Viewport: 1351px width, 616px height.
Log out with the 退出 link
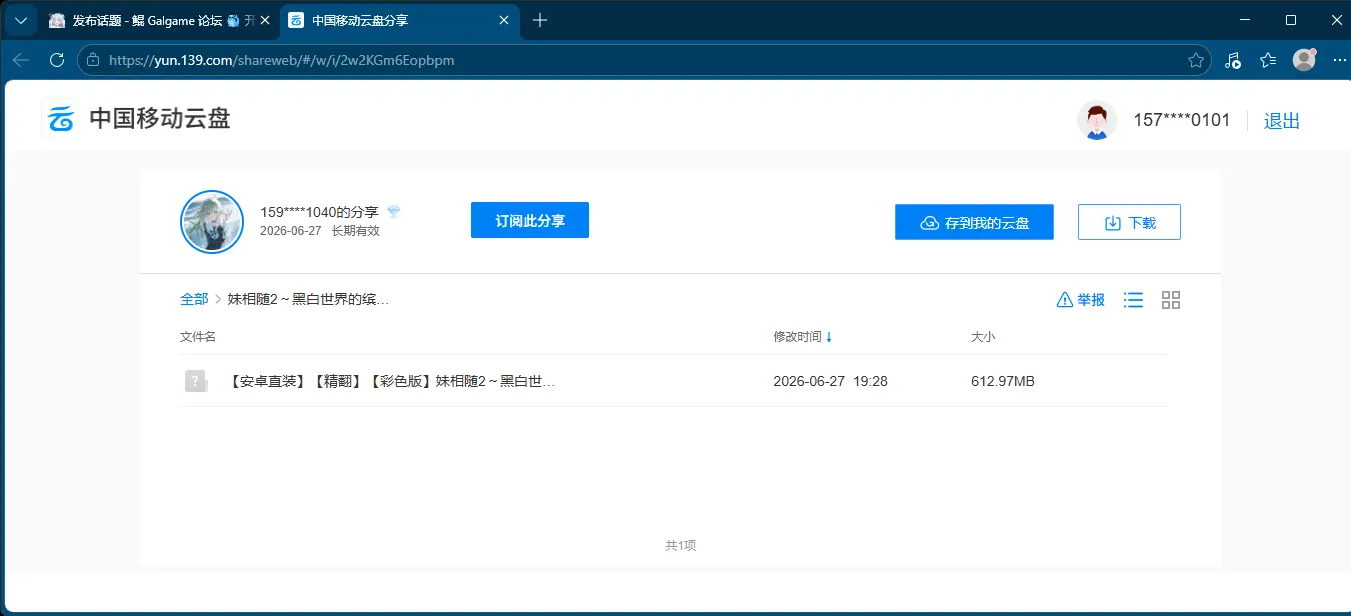(x=1282, y=121)
